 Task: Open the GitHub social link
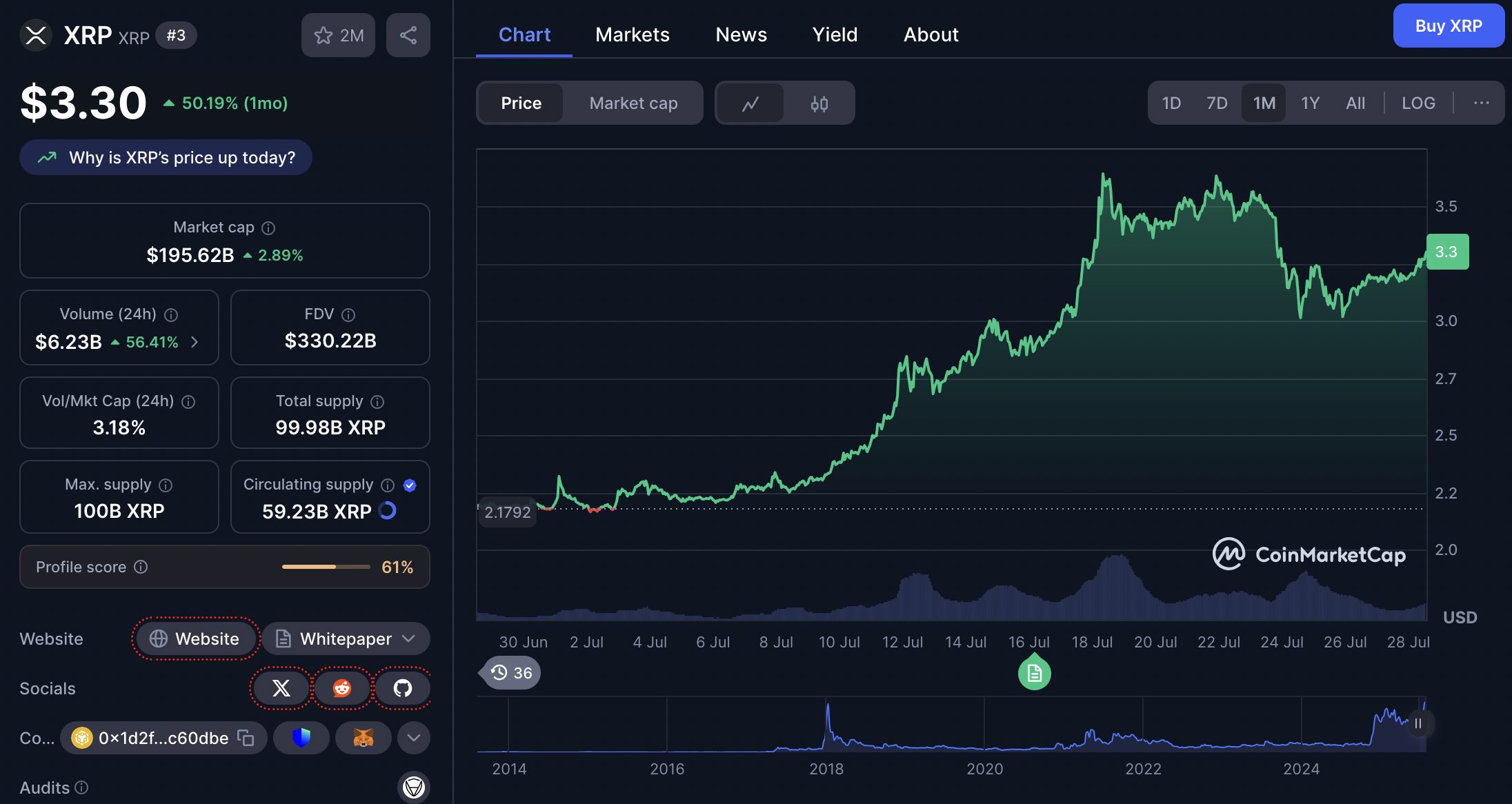coord(403,687)
